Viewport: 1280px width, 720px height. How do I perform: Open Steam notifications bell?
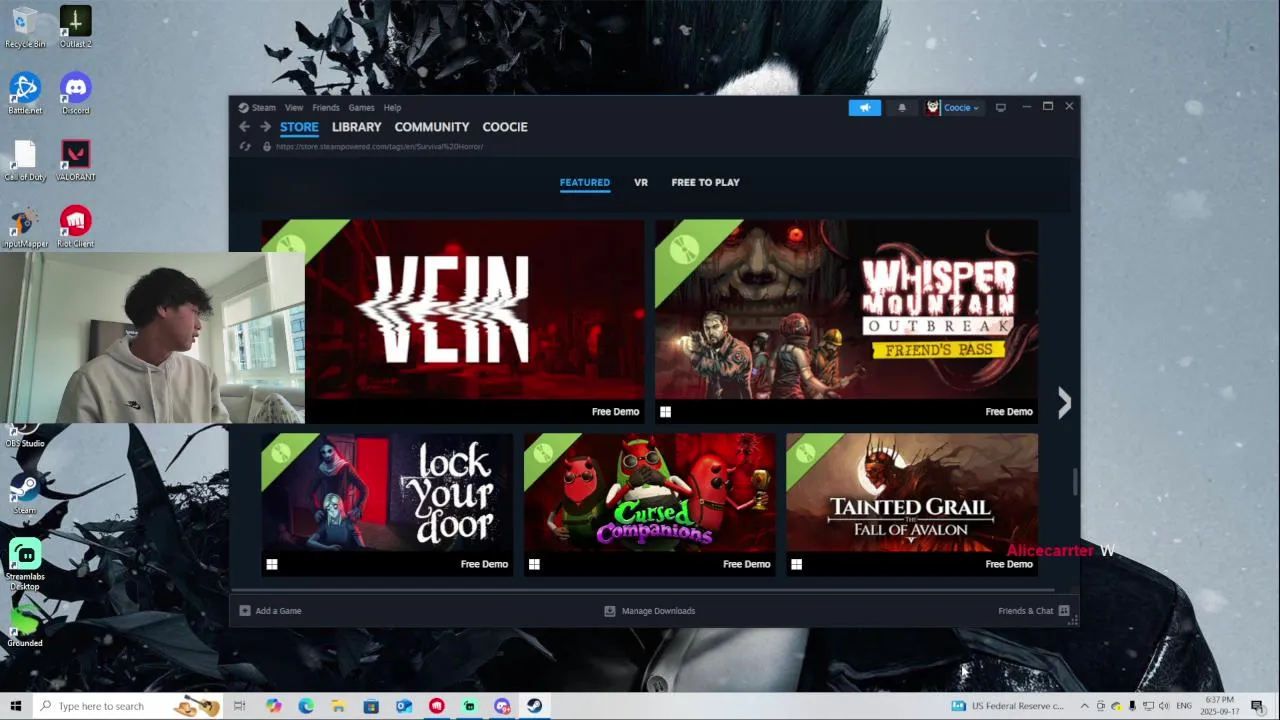[x=902, y=108]
